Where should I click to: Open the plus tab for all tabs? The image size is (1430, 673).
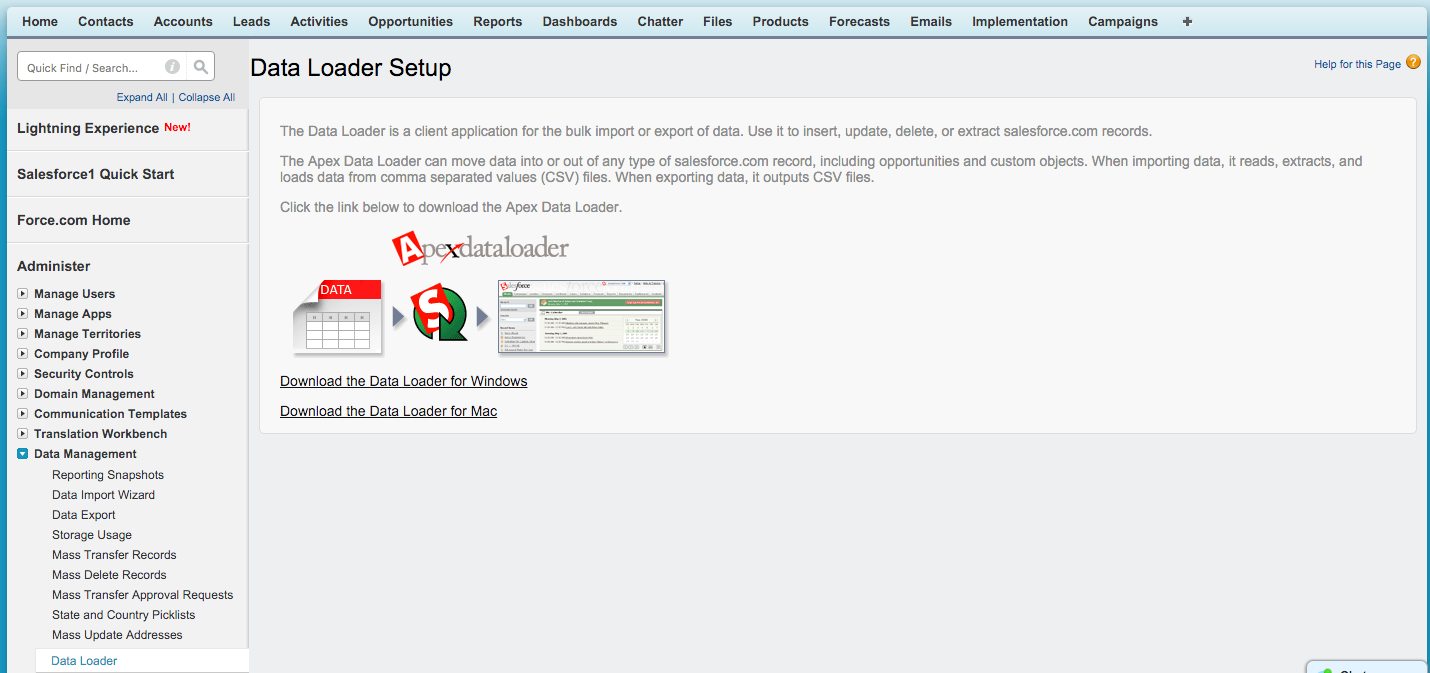(1187, 21)
